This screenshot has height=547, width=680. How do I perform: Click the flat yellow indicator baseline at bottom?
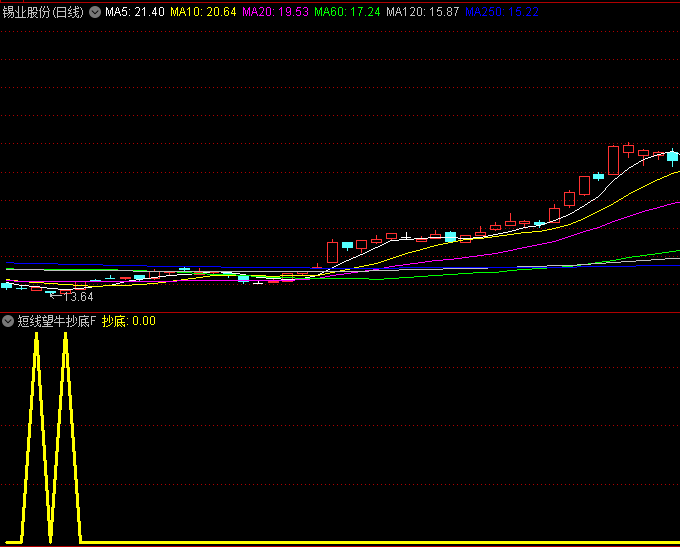380,543
